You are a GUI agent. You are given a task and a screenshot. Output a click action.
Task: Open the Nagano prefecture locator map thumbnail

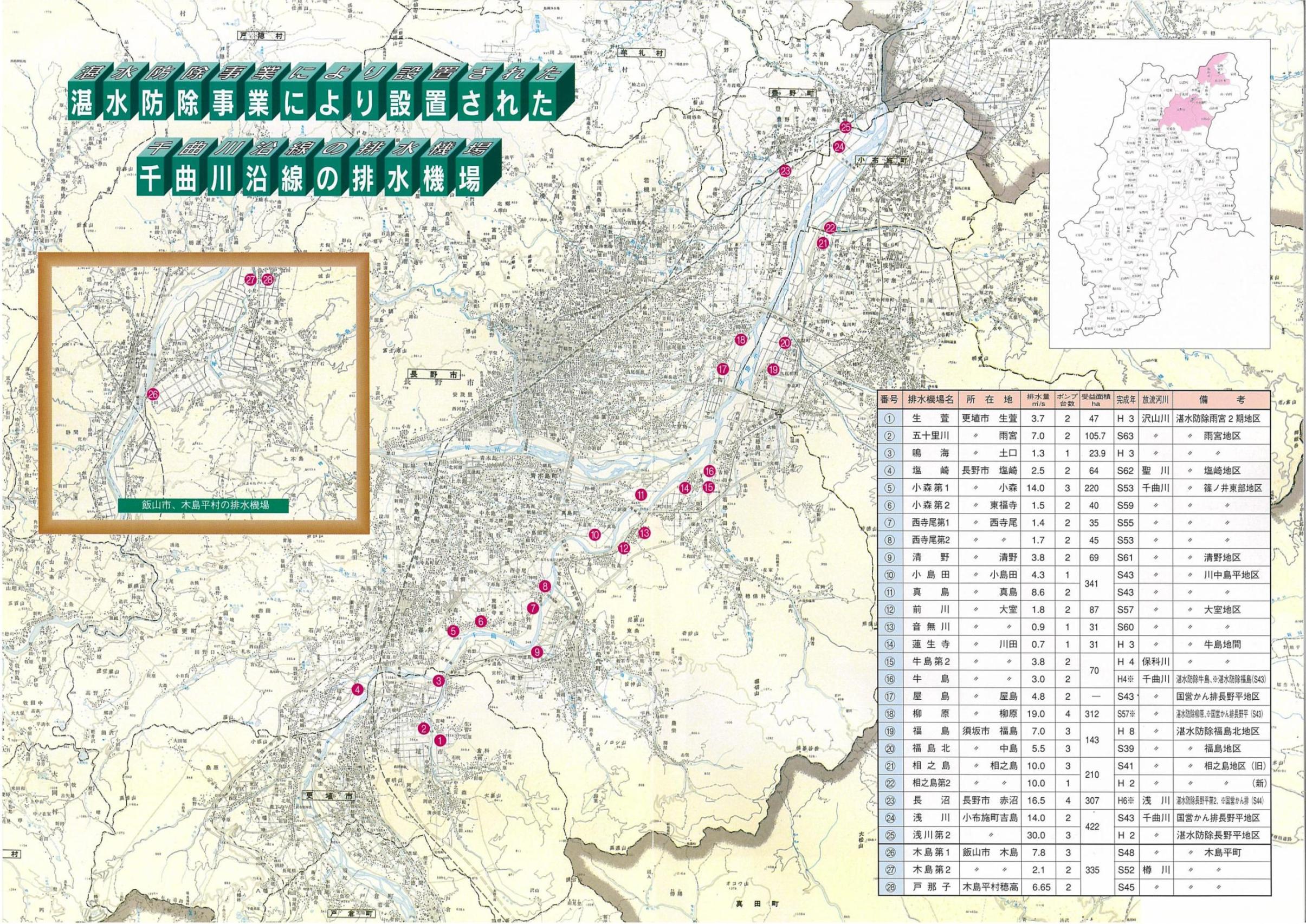tap(1159, 193)
